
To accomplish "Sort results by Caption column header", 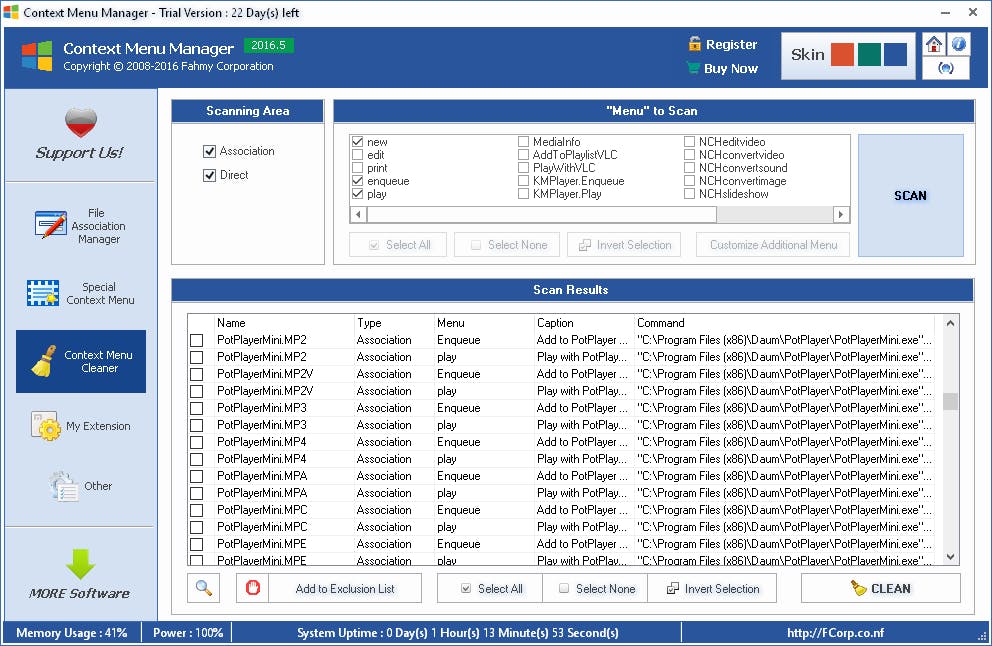I will click(x=584, y=323).
